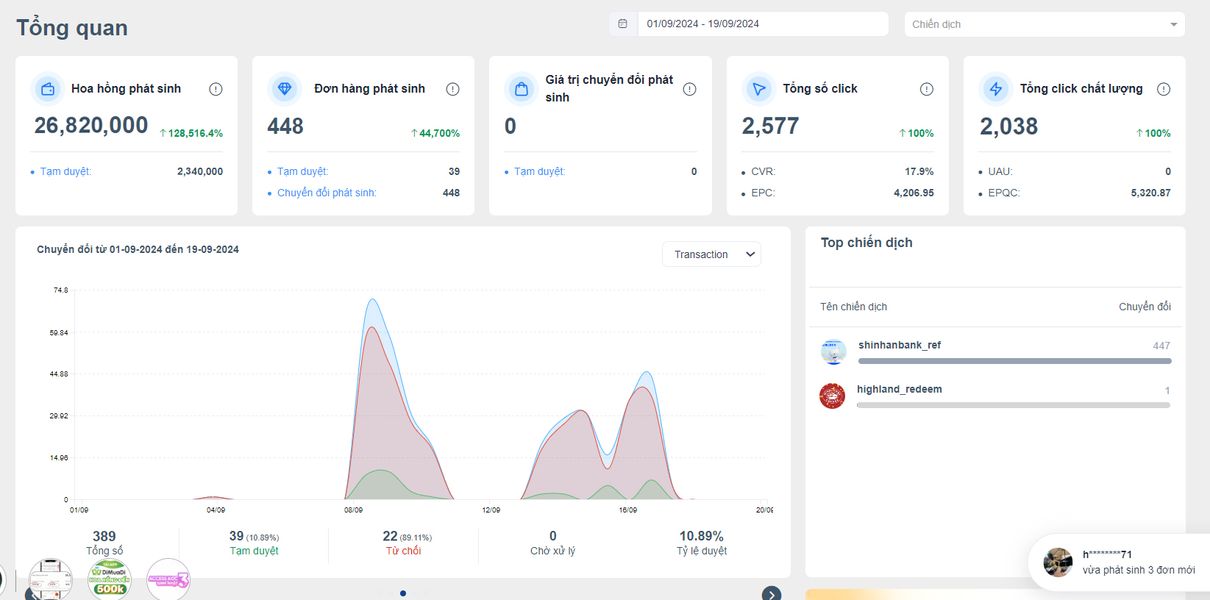The image size is (1210, 600).
Task: Click the Chiến dịch dropdown arrow
Action: pyautogui.click(x=1173, y=25)
